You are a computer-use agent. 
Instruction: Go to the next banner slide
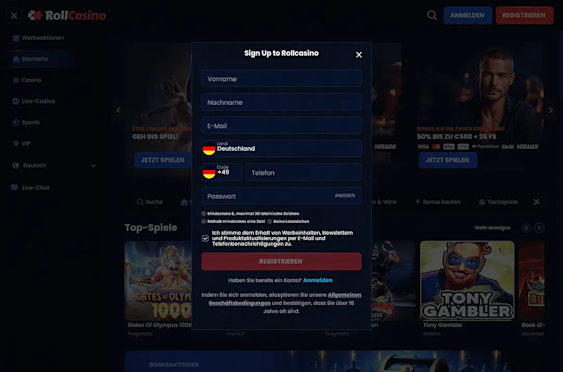(x=551, y=110)
